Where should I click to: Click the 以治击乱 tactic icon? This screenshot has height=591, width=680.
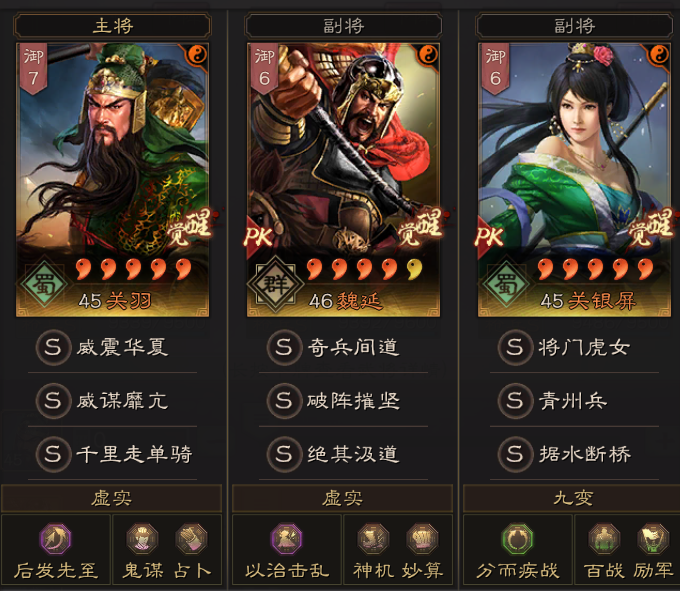(286, 539)
